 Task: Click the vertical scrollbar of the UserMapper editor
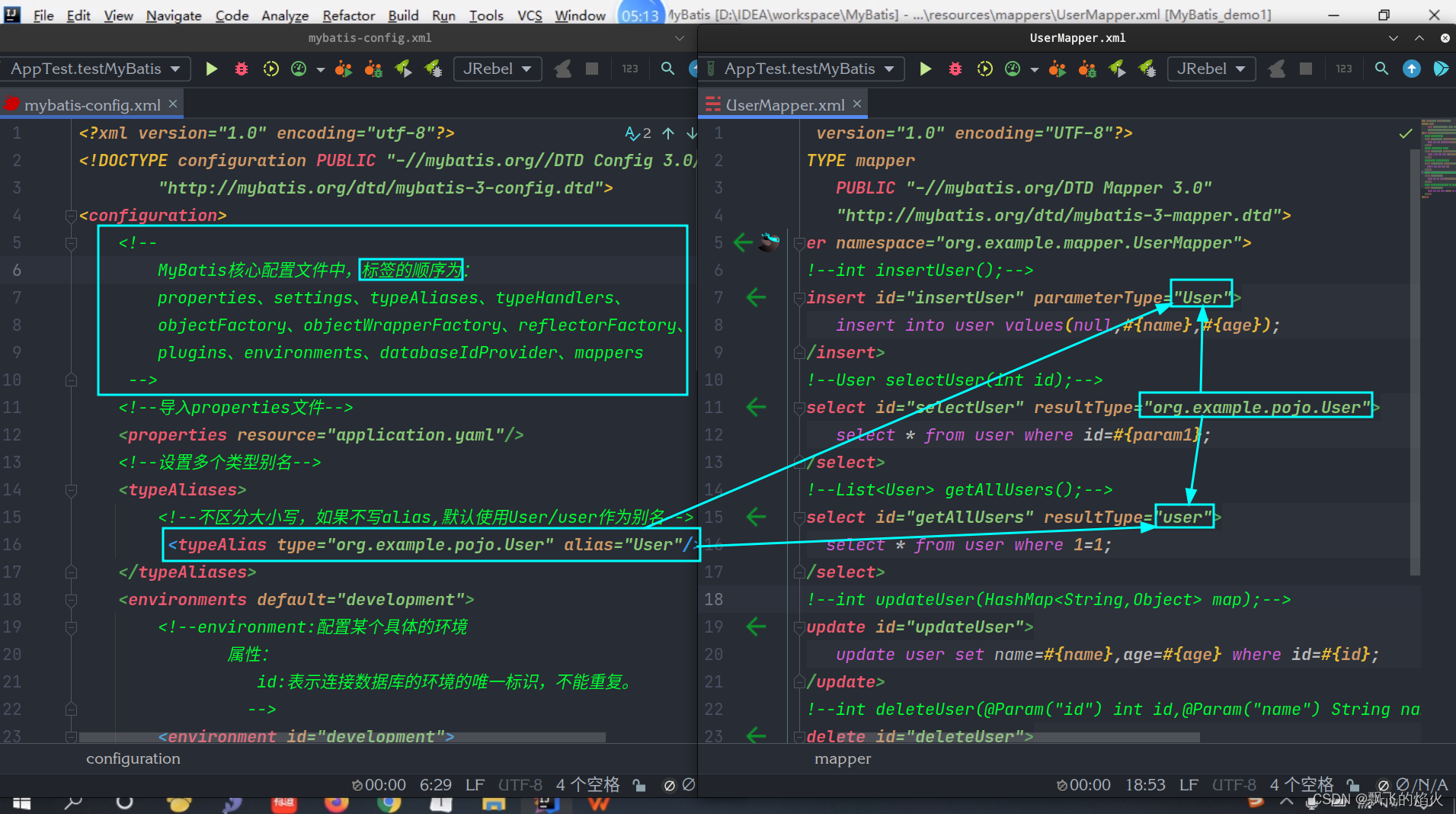click(1415, 362)
